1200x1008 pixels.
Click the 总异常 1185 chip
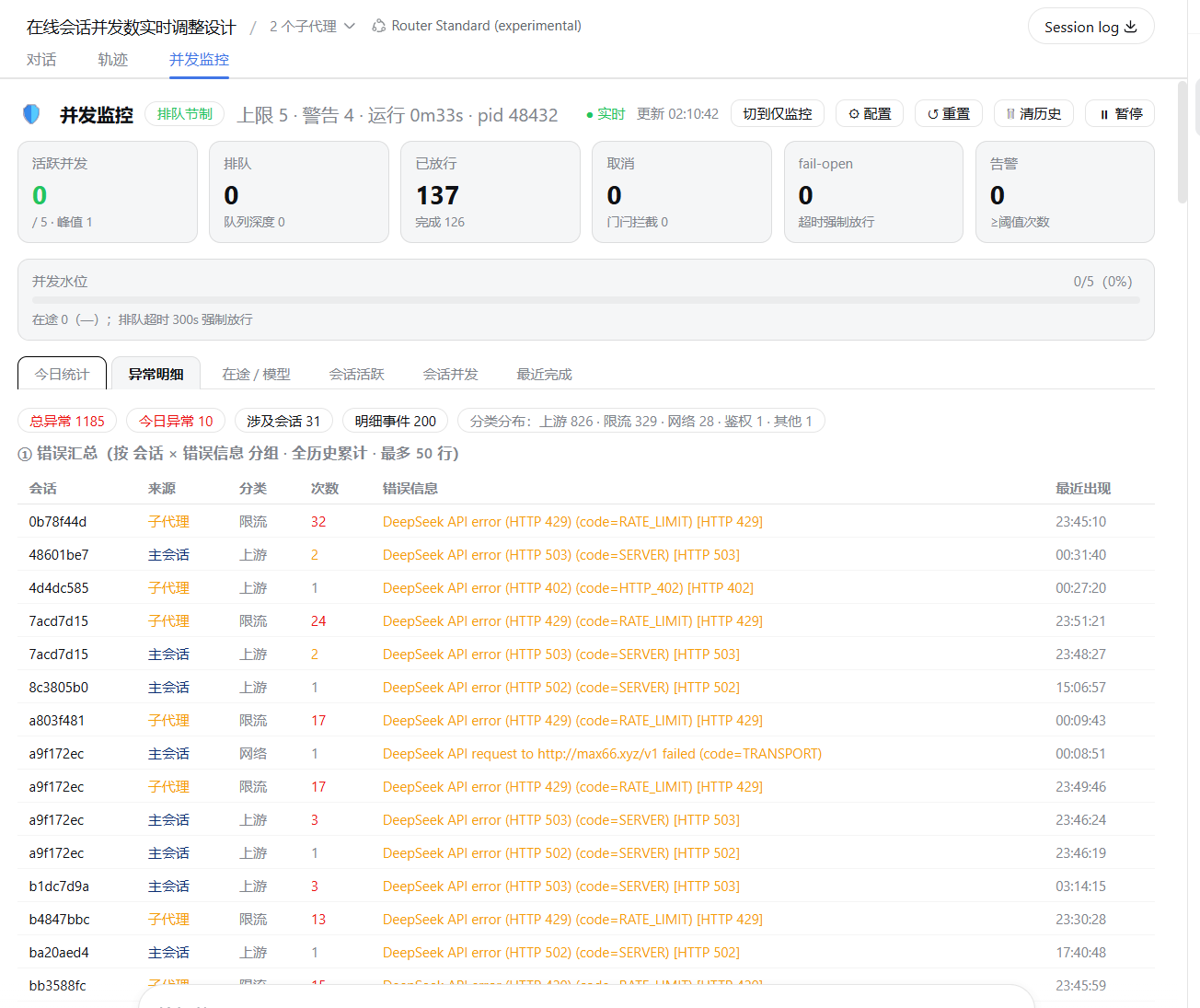click(67, 421)
